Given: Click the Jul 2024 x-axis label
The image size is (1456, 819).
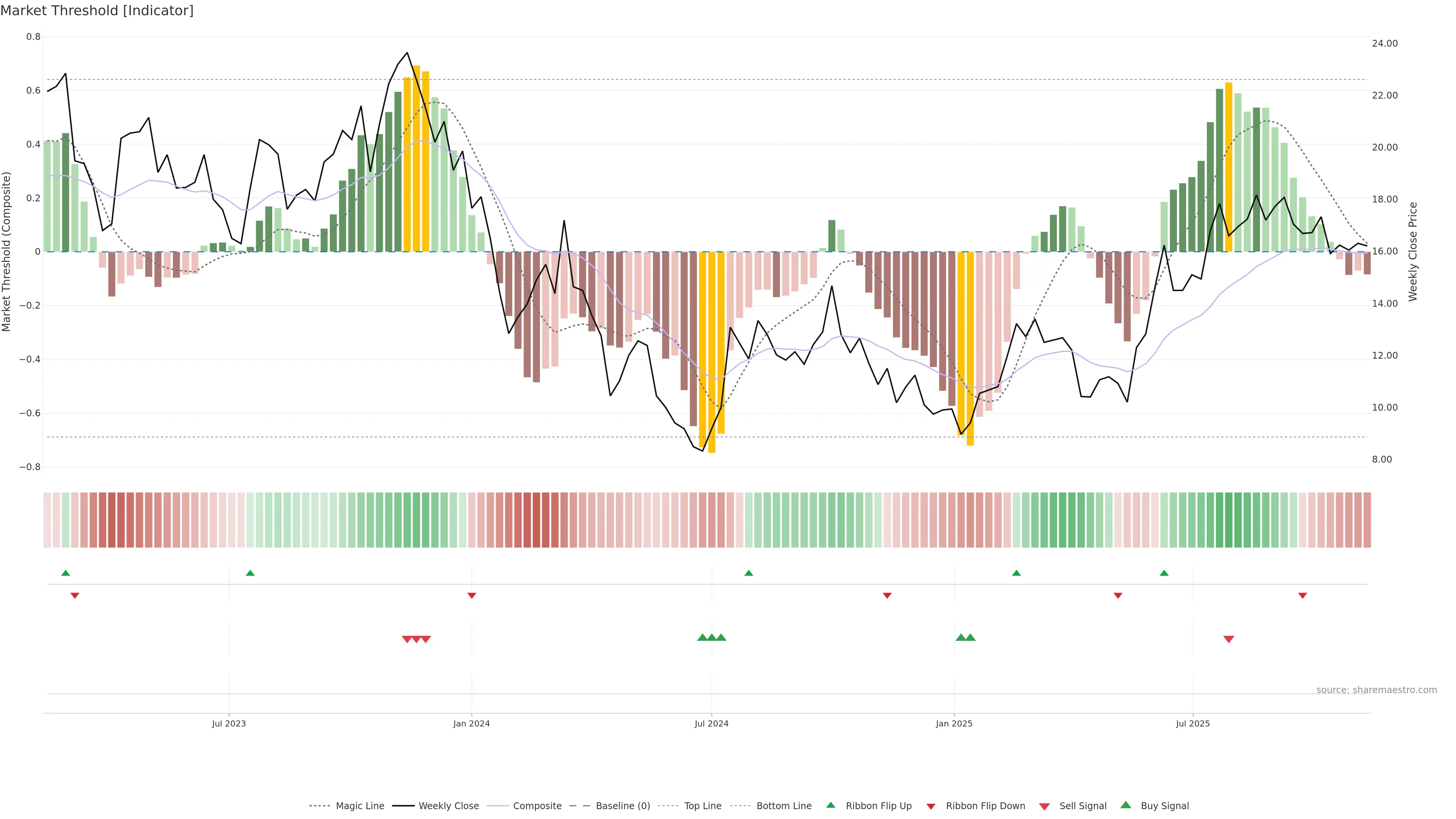Looking at the screenshot, I should (712, 723).
